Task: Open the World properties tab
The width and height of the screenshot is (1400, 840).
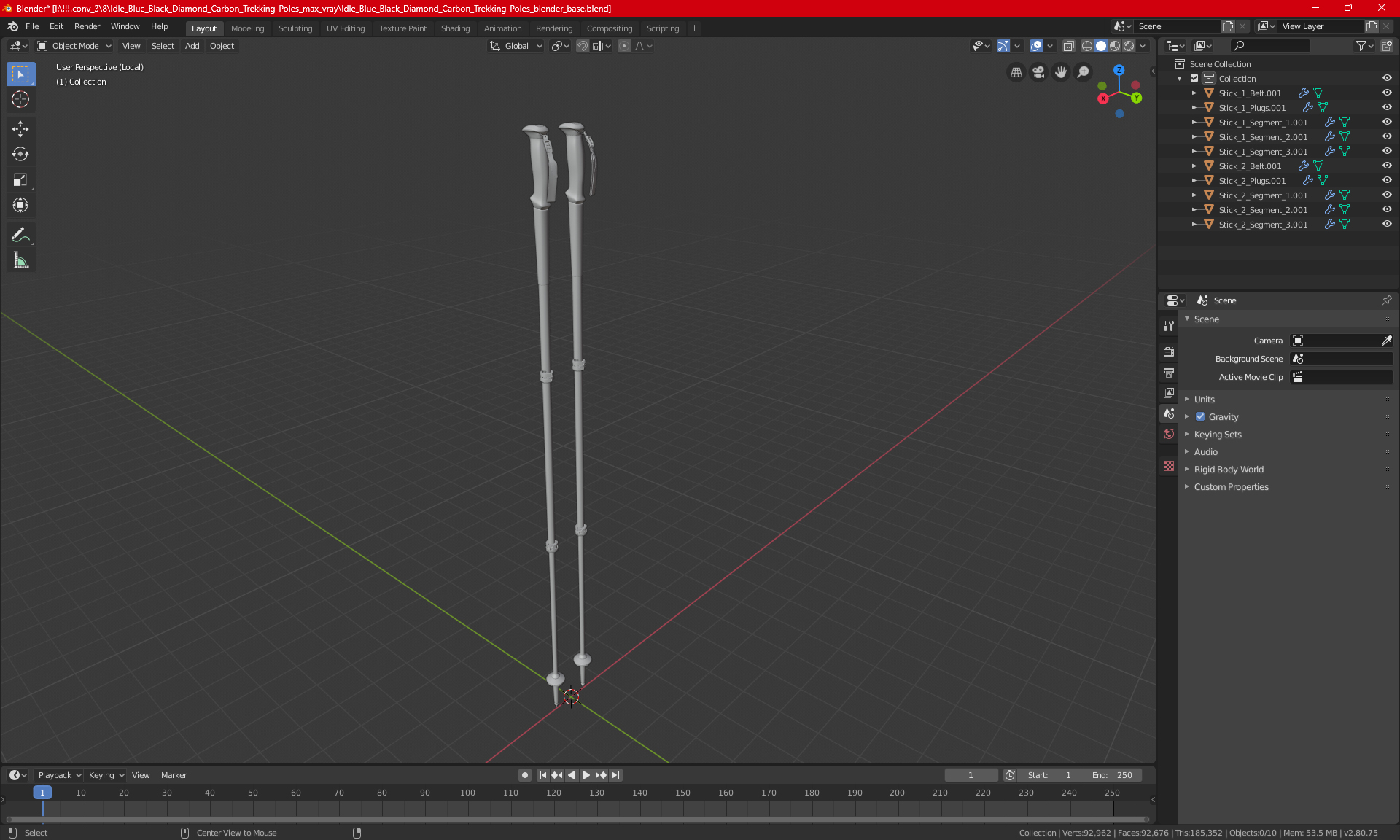Action: click(1169, 434)
